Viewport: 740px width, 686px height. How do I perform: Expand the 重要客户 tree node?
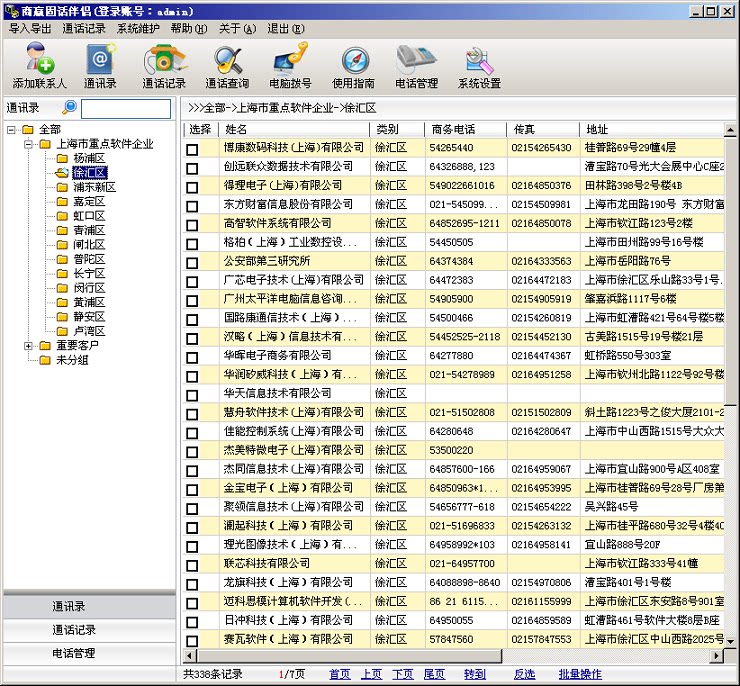[29, 346]
